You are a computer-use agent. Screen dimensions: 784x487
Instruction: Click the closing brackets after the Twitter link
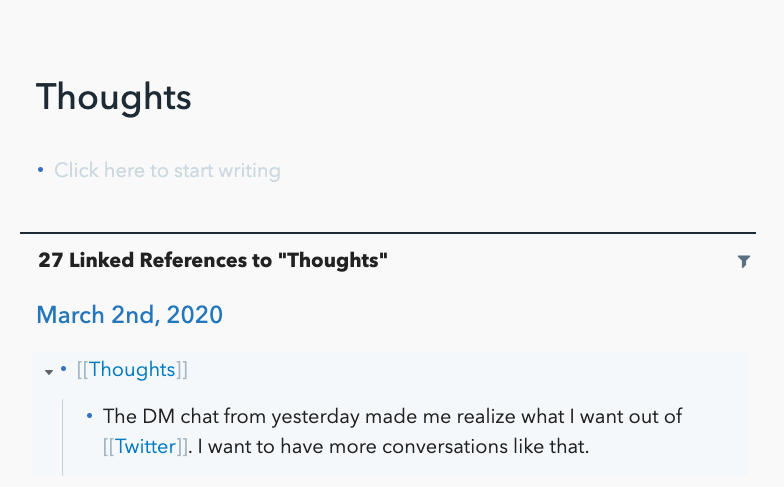182,446
